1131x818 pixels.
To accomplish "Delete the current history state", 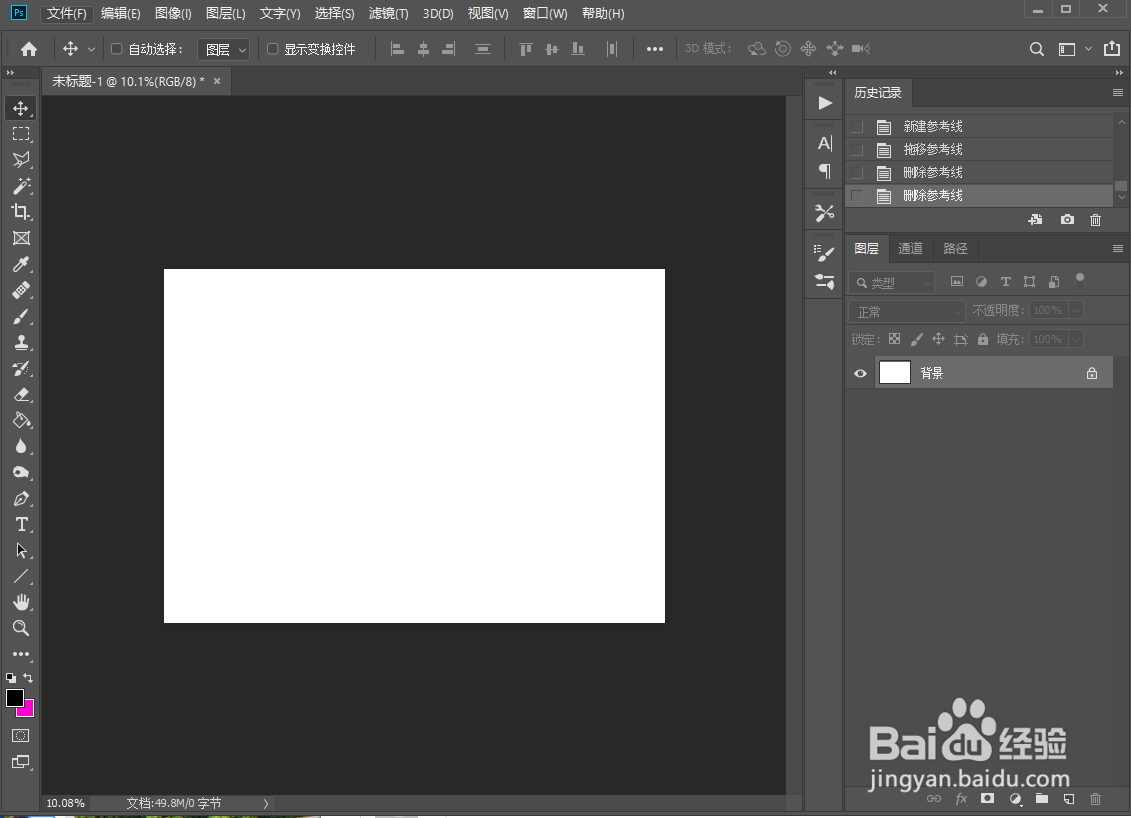I will [1095, 219].
